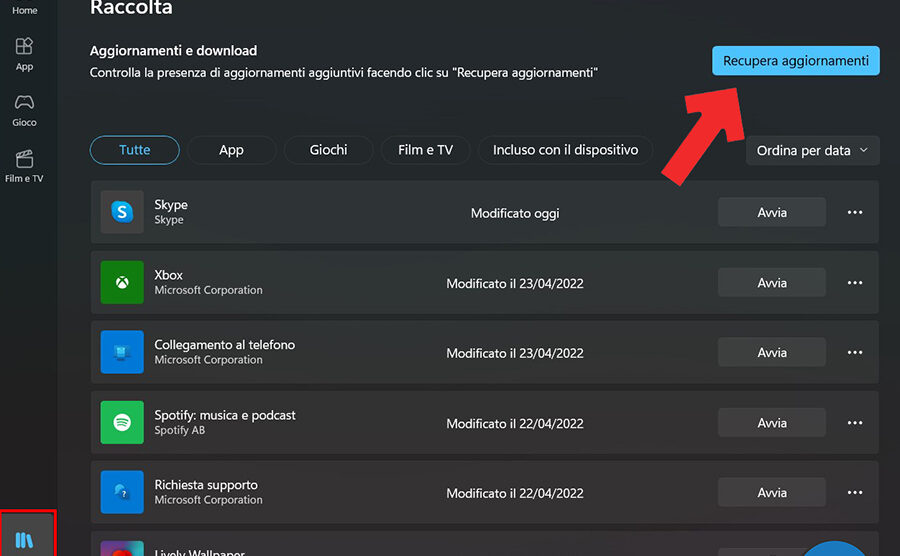The height and width of the screenshot is (556, 900).
Task: Open more options for Spotify
Action: tap(854, 423)
